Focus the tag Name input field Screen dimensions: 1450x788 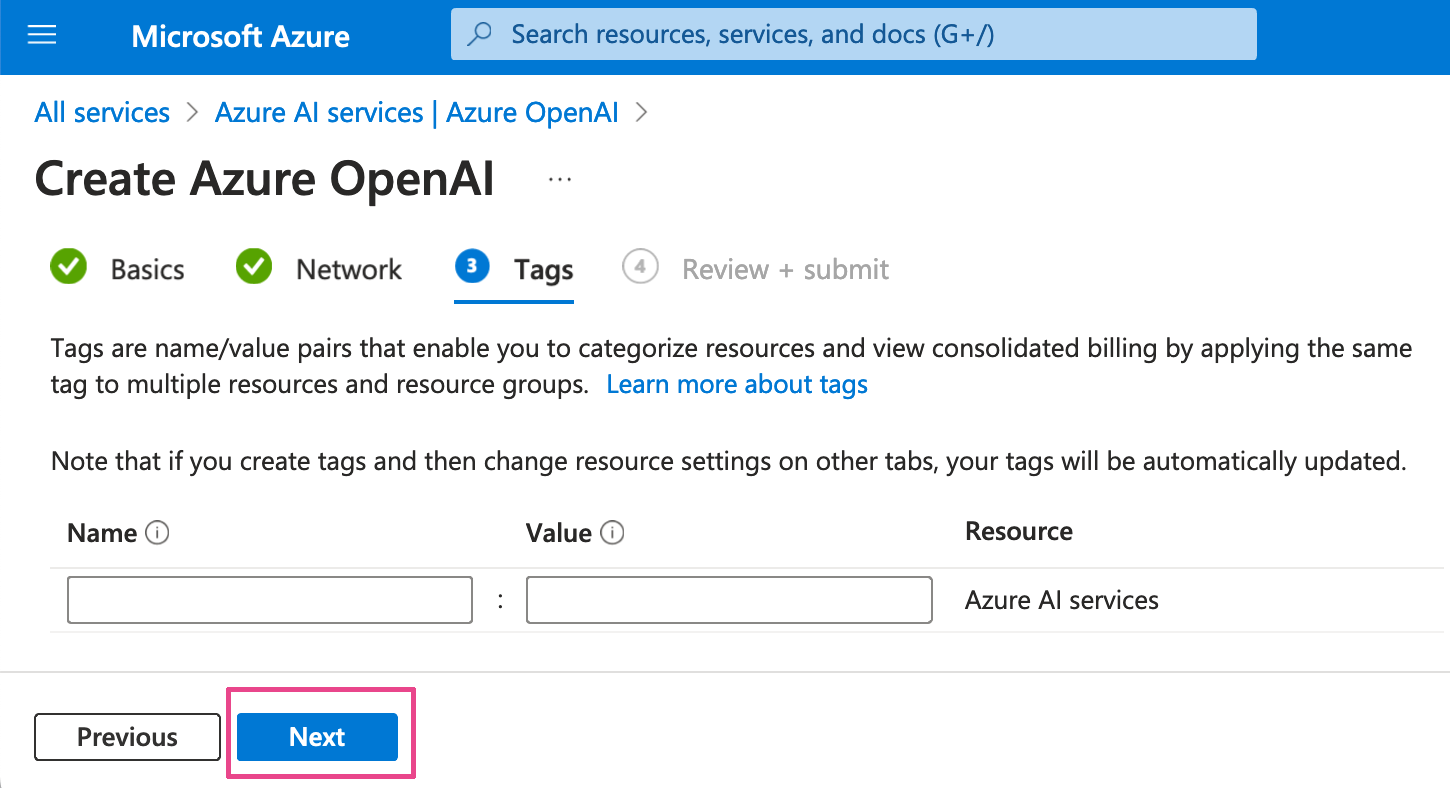(x=269, y=600)
